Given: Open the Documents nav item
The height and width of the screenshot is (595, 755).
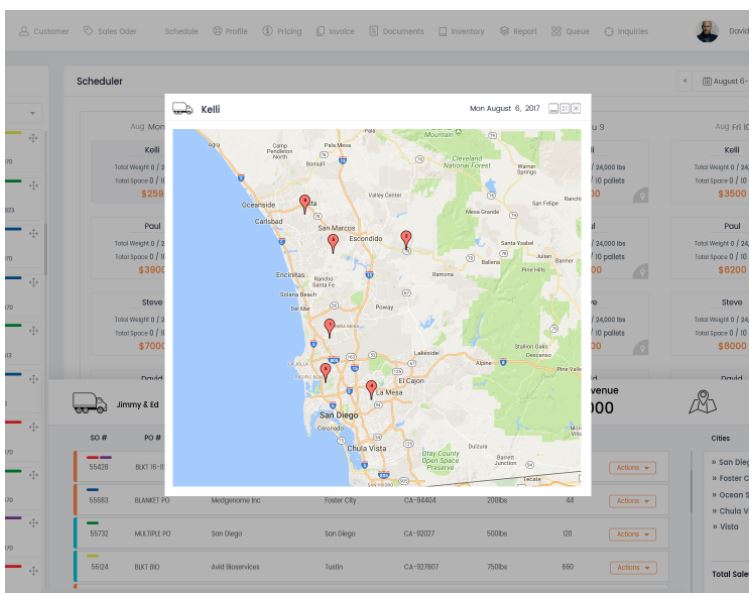Looking at the screenshot, I should pyautogui.click(x=397, y=31).
